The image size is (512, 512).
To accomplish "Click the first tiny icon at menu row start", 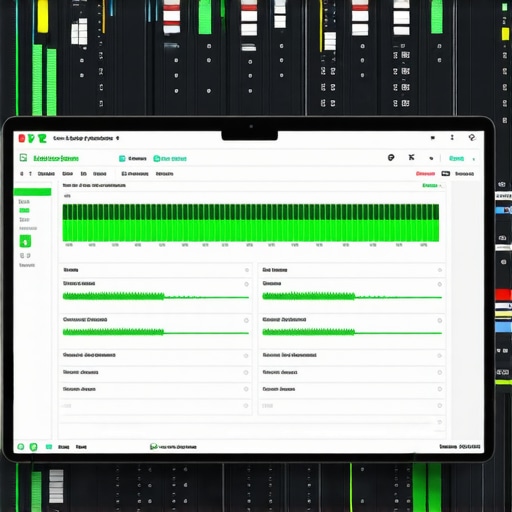I will (x=22, y=174).
